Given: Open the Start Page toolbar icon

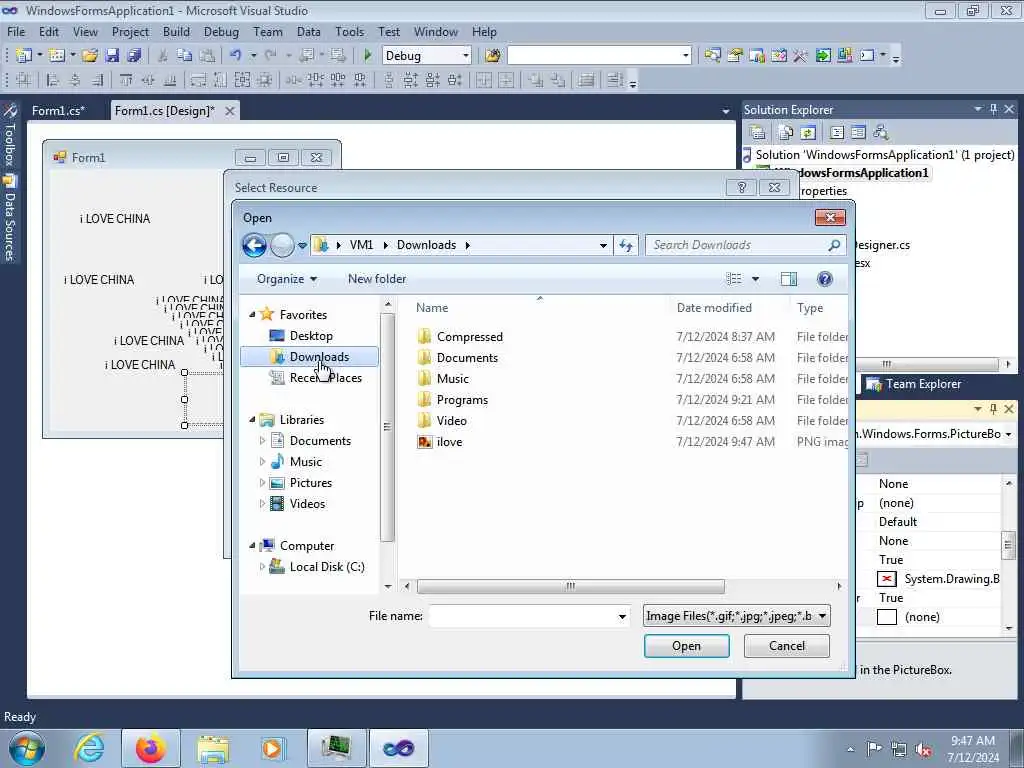Looking at the screenshot, I should coord(823,56).
